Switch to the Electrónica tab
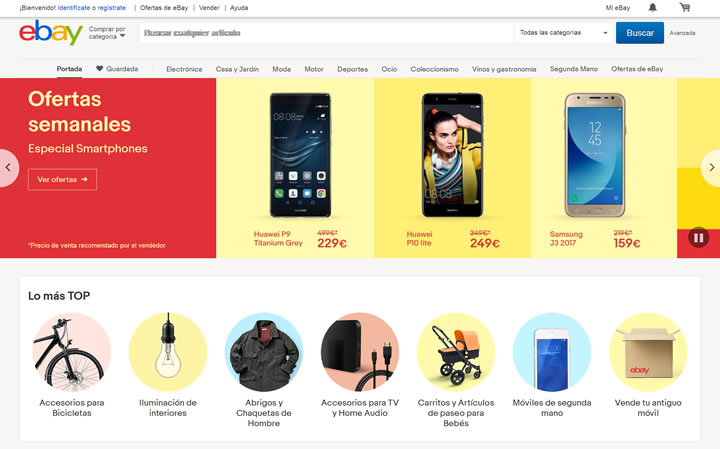720x449 pixels. 184,69
